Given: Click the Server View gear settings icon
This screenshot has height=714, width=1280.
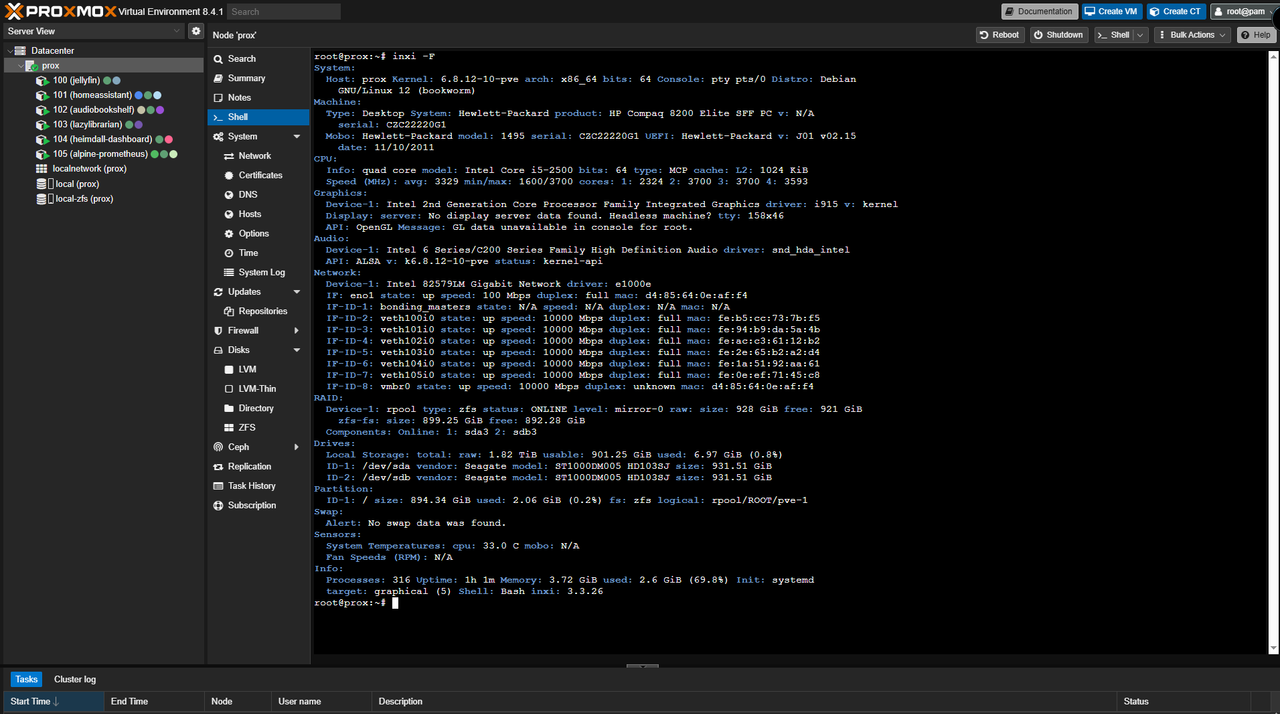Looking at the screenshot, I should (x=196, y=31).
